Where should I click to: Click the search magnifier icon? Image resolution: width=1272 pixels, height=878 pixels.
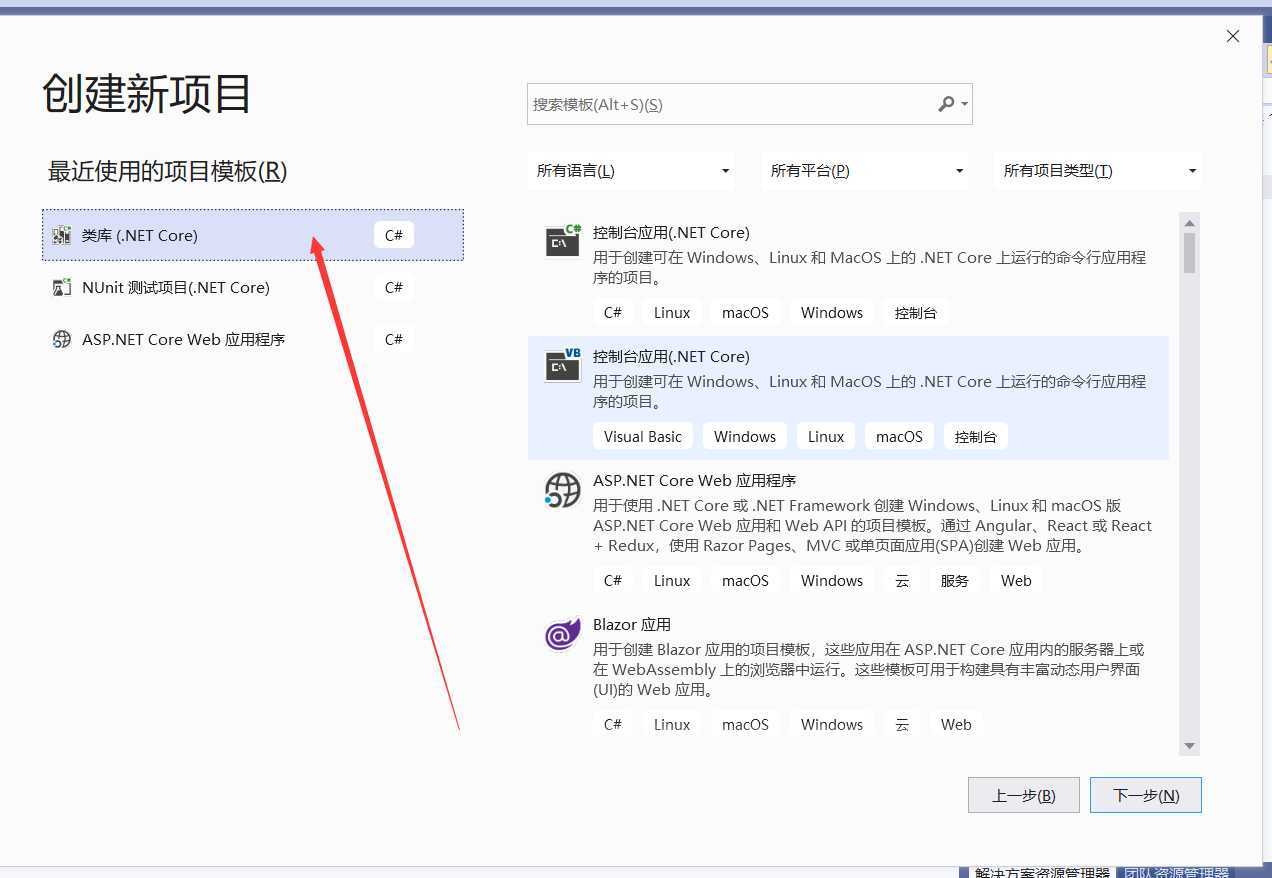click(x=946, y=104)
